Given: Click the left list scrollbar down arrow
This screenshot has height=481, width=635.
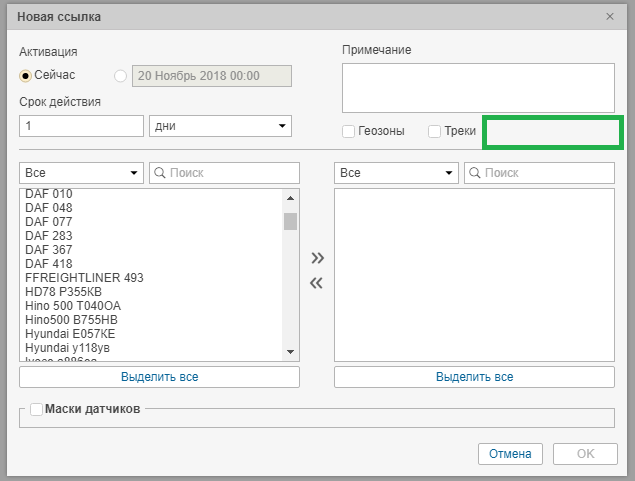Looking at the screenshot, I should pyautogui.click(x=290, y=352).
